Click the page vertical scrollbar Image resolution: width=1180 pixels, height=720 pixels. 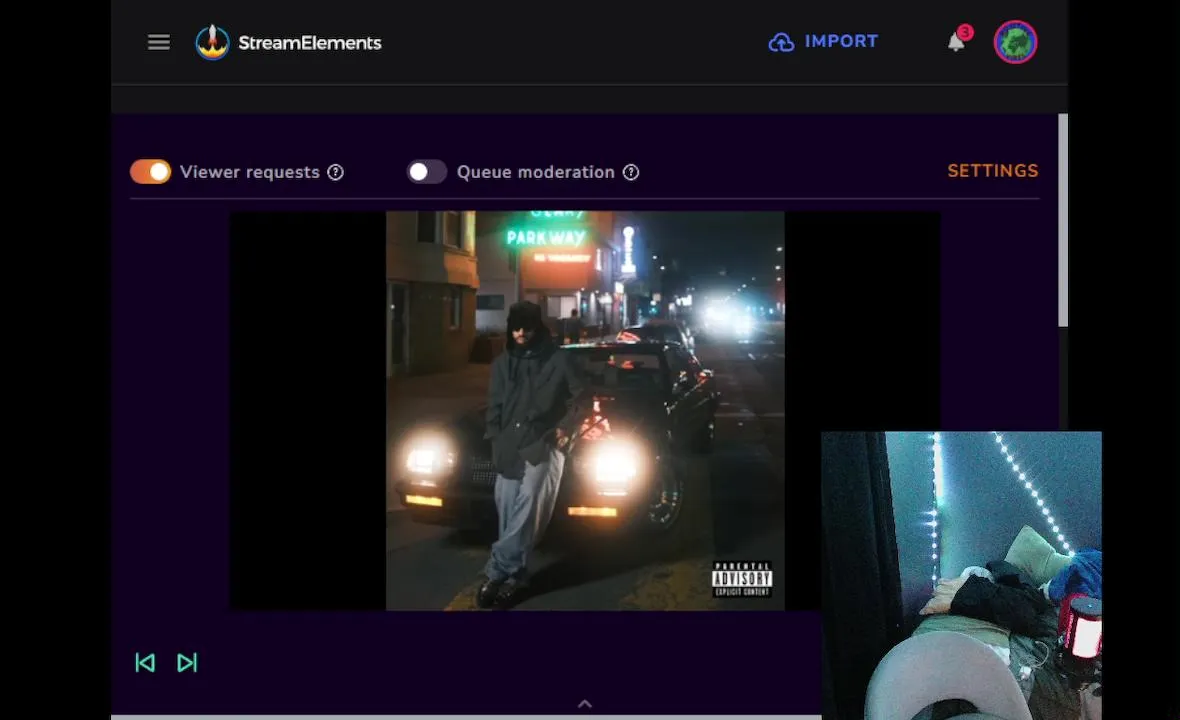point(1063,220)
